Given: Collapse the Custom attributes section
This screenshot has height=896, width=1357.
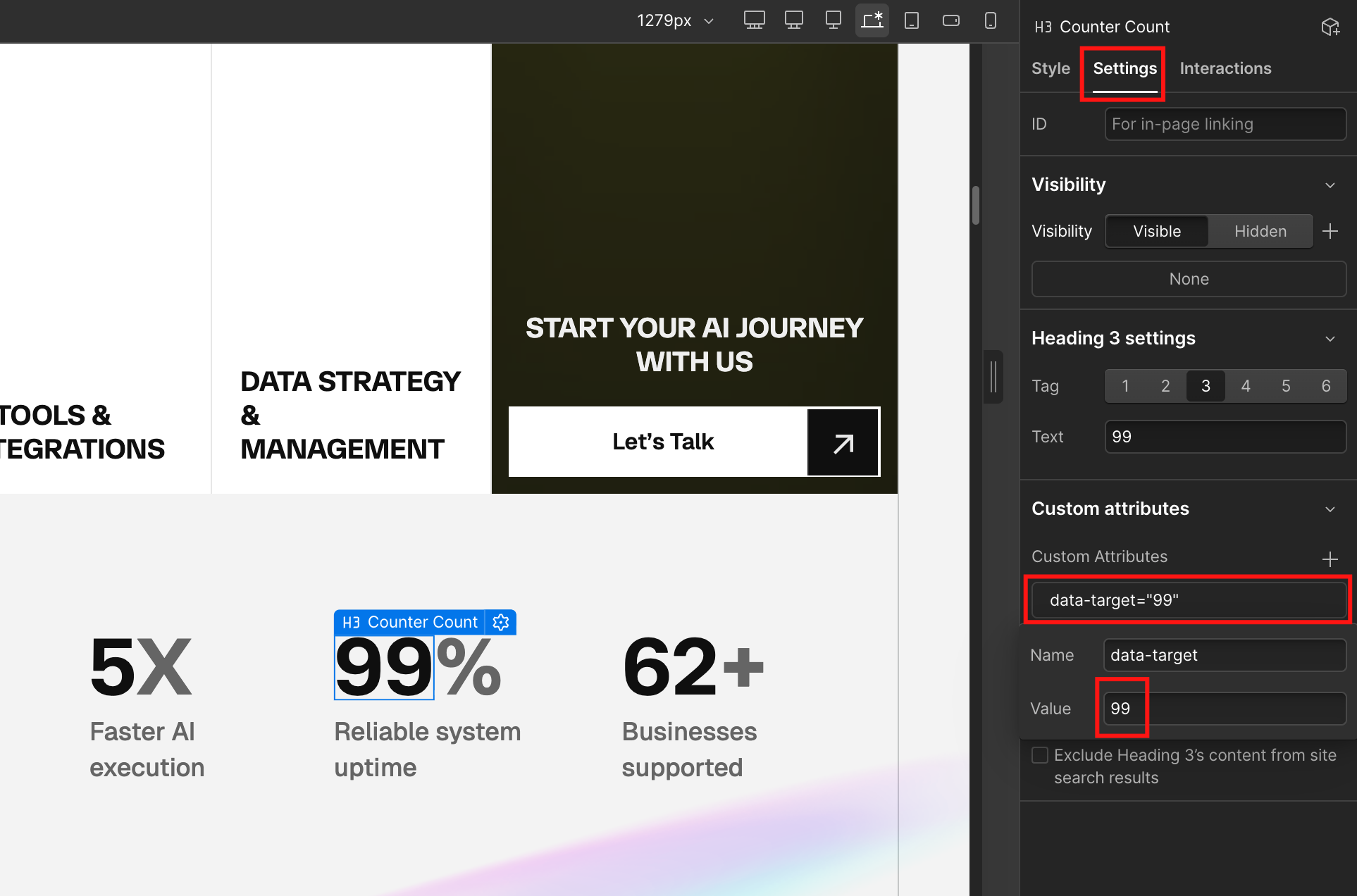Looking at the screenshot, I should coord(1330,509).
